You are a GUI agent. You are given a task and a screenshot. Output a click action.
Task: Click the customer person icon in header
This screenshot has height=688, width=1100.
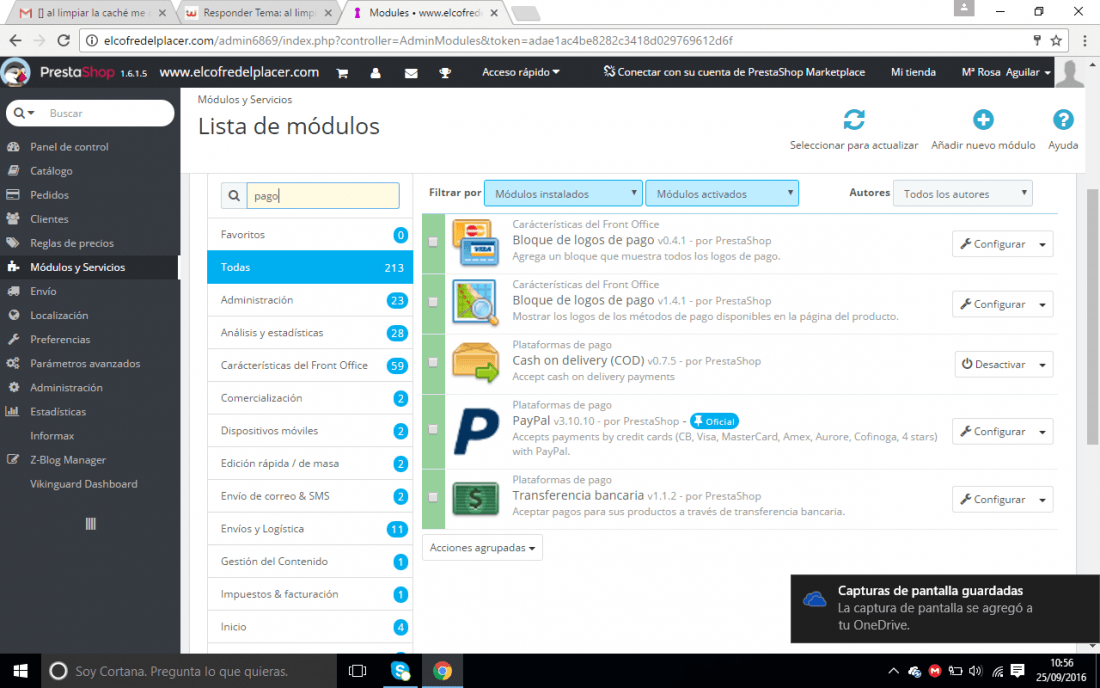point(375,73)
